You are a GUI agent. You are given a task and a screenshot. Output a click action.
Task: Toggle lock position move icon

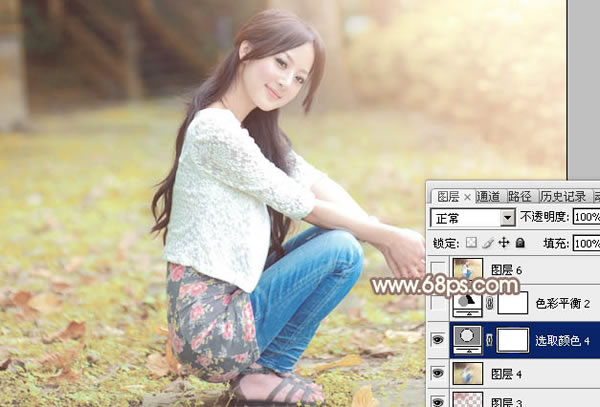[504, 243]
